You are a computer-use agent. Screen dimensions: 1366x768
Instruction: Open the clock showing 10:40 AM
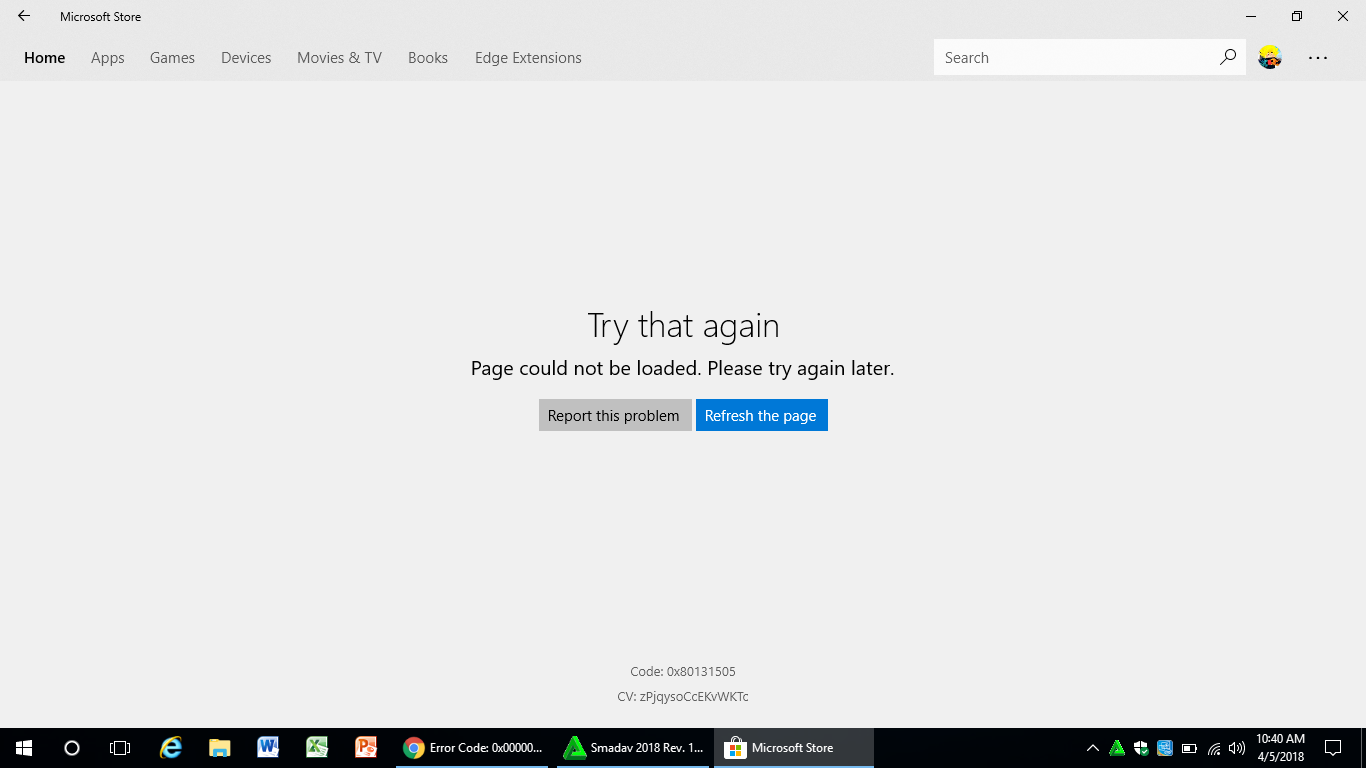[x=1280, y=748]
